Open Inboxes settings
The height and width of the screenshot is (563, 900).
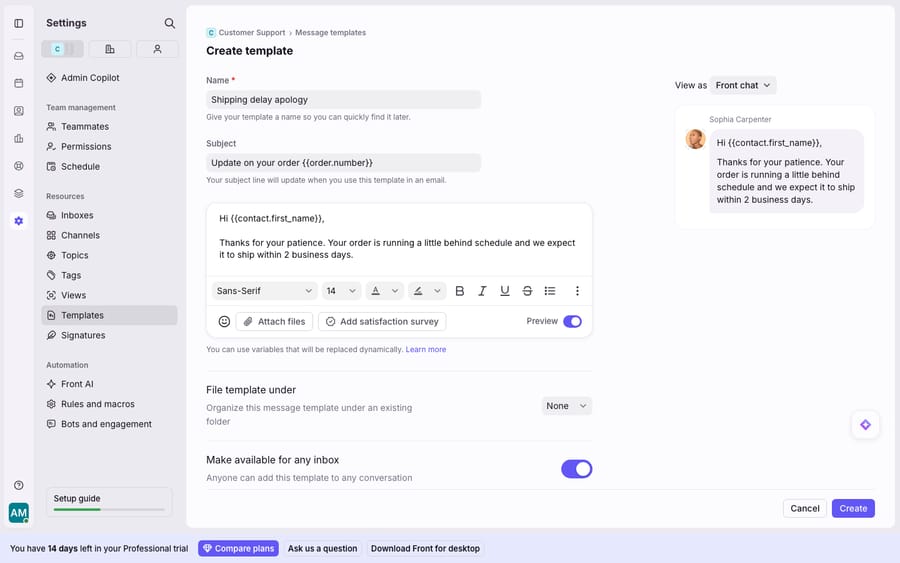[109, 215]
